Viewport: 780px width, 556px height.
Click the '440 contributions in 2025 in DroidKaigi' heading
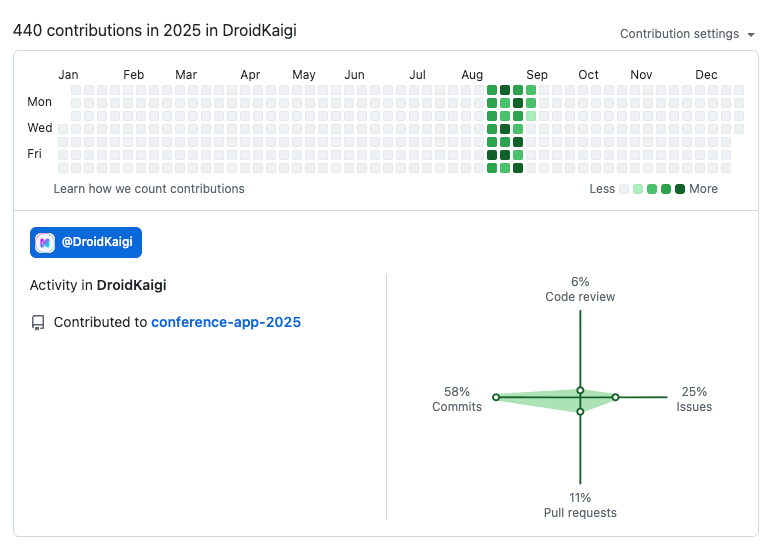click(x=155, y=30)
